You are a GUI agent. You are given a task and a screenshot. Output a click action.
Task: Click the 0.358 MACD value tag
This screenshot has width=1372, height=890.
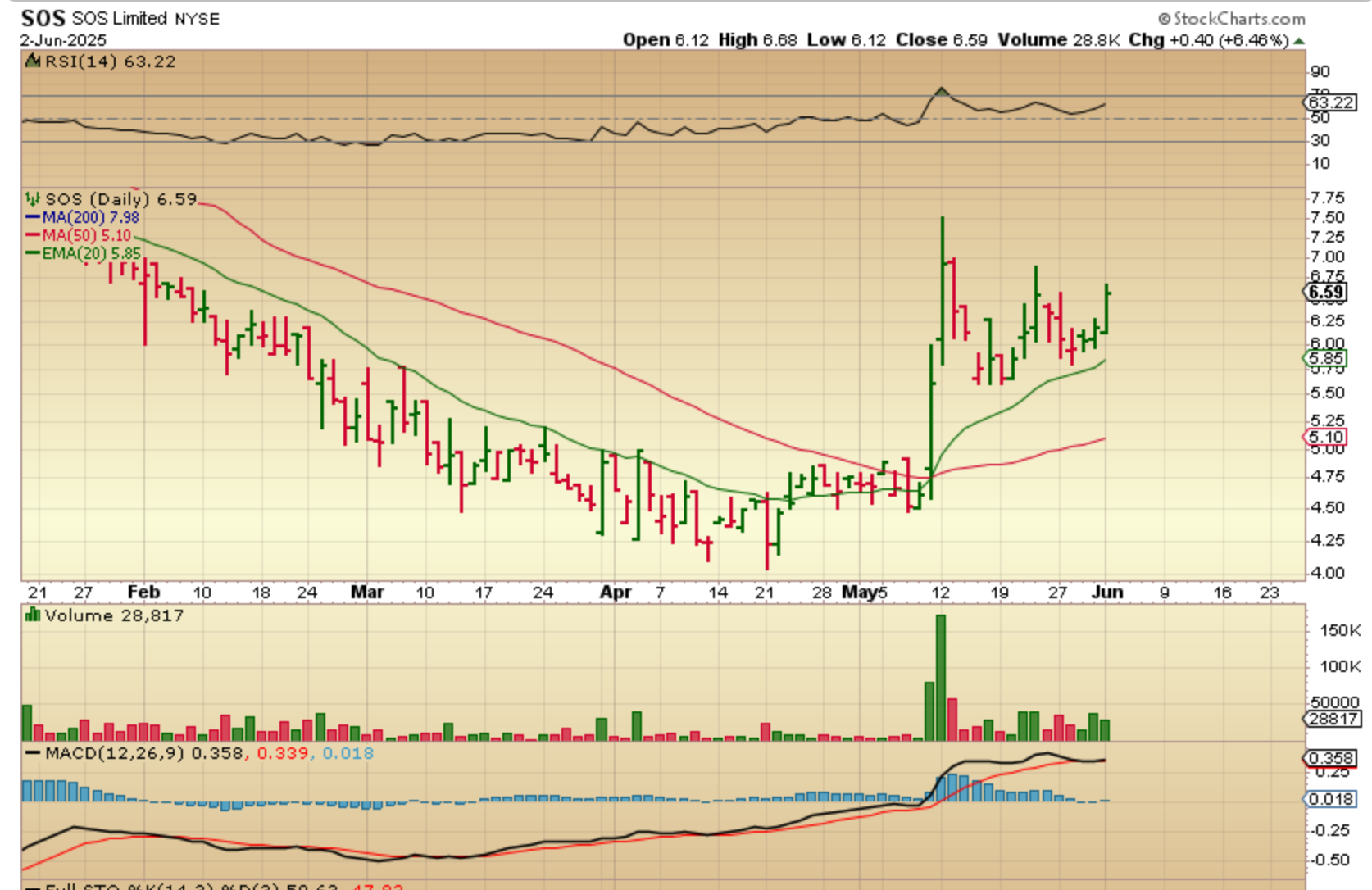point(1329,758)
